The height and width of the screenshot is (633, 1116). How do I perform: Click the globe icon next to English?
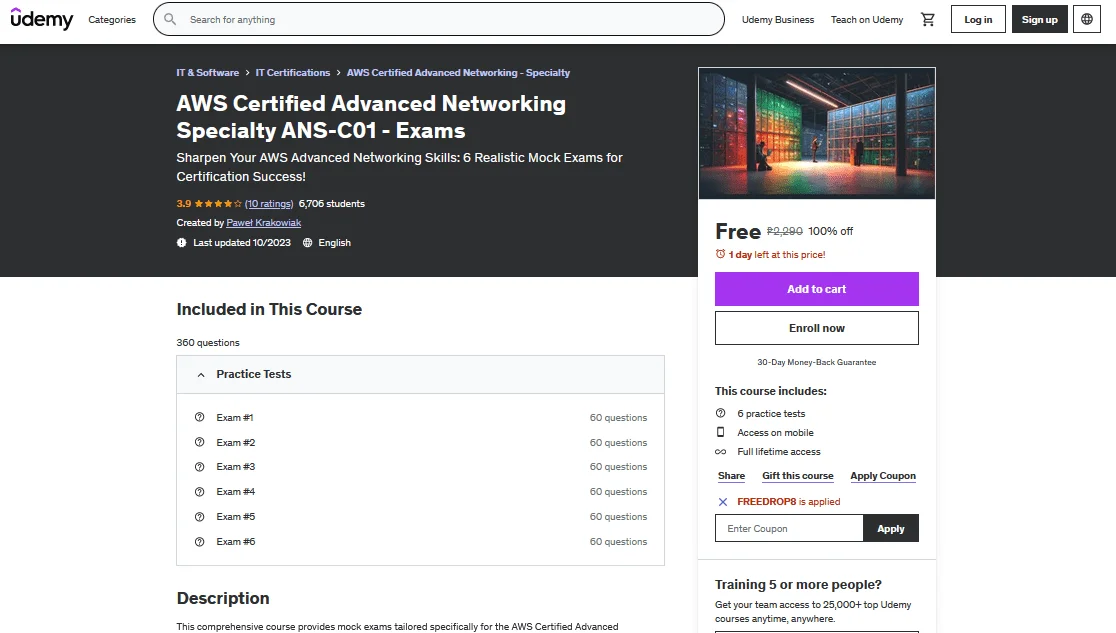307,243
